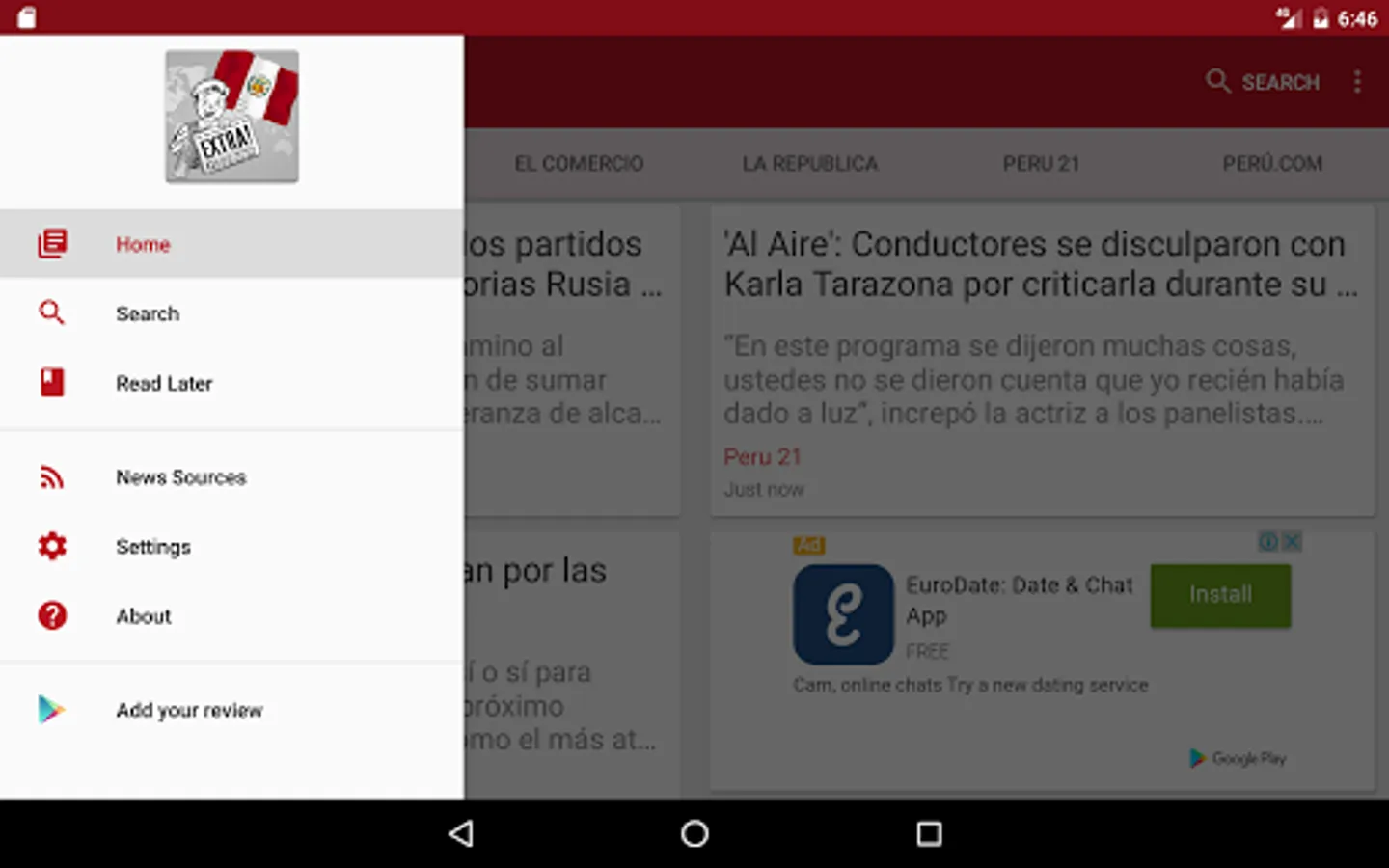The height and width of the screenshot is (868, 1389).
Task: Tap the 'Cam, online chats' ad description
Action: tap(970, 685)
